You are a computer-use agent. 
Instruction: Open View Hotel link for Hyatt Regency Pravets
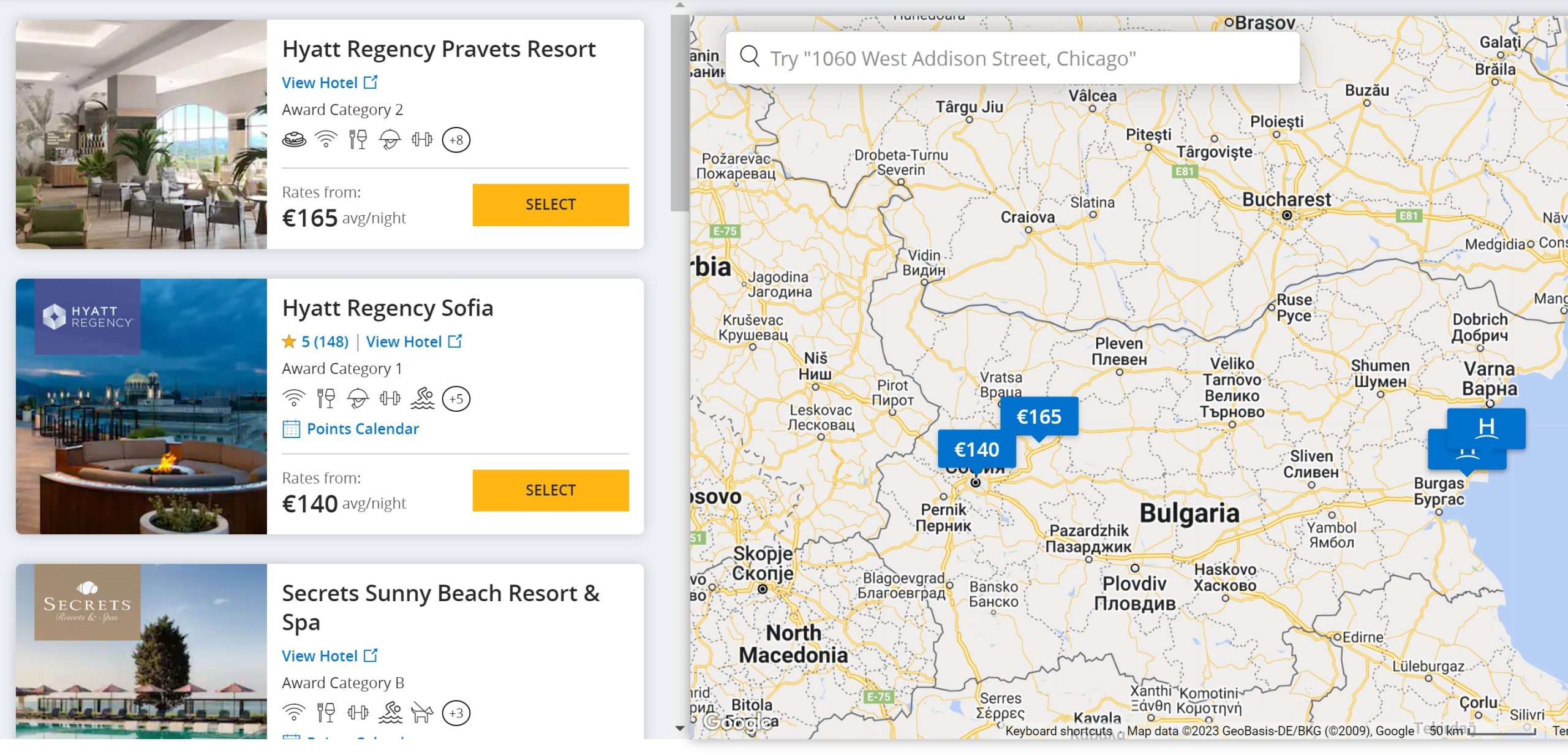330,83
